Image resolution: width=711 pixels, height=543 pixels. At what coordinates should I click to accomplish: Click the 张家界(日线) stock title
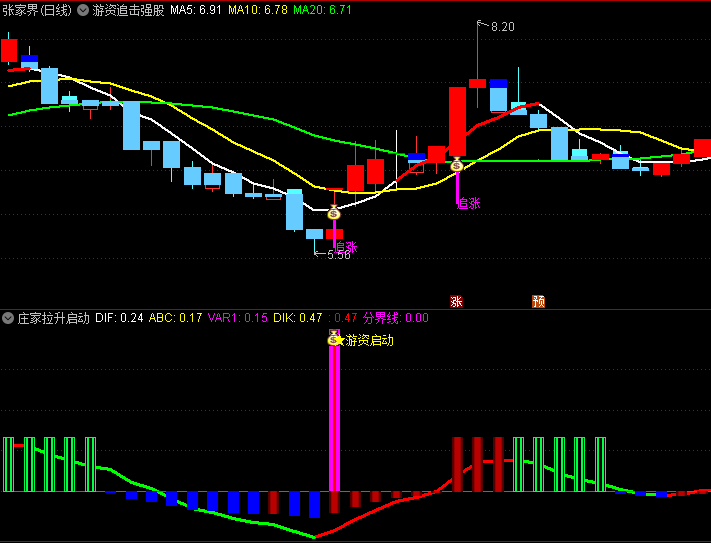(37, 10)
